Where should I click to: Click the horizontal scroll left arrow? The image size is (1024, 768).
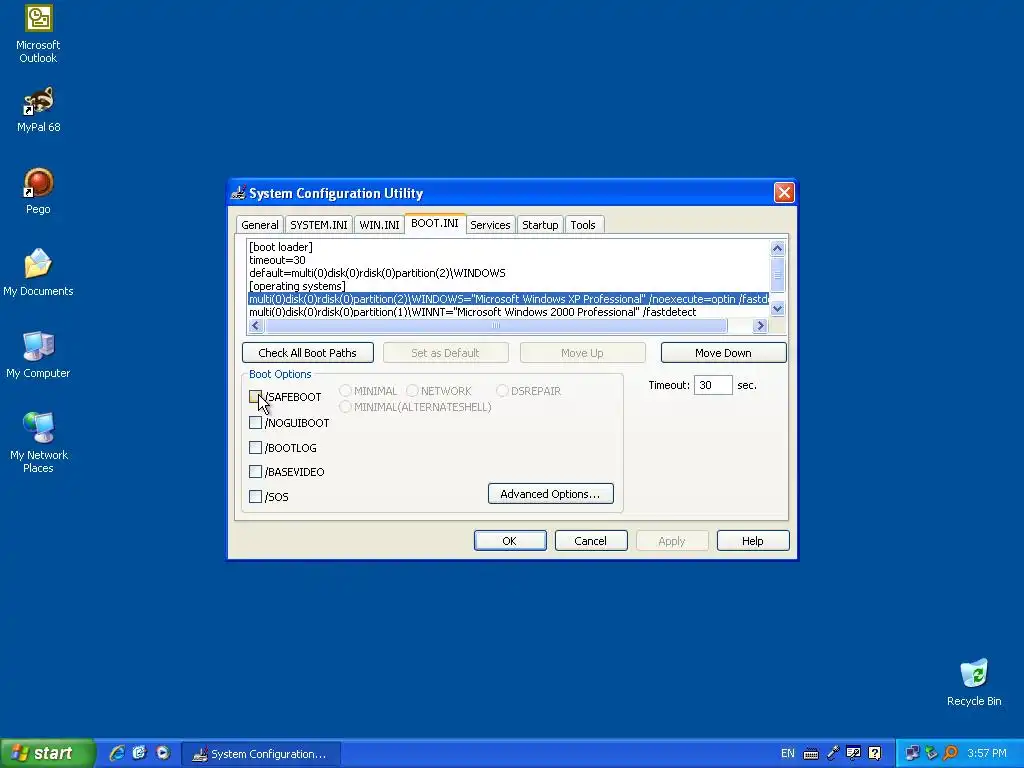pos(255,325)
